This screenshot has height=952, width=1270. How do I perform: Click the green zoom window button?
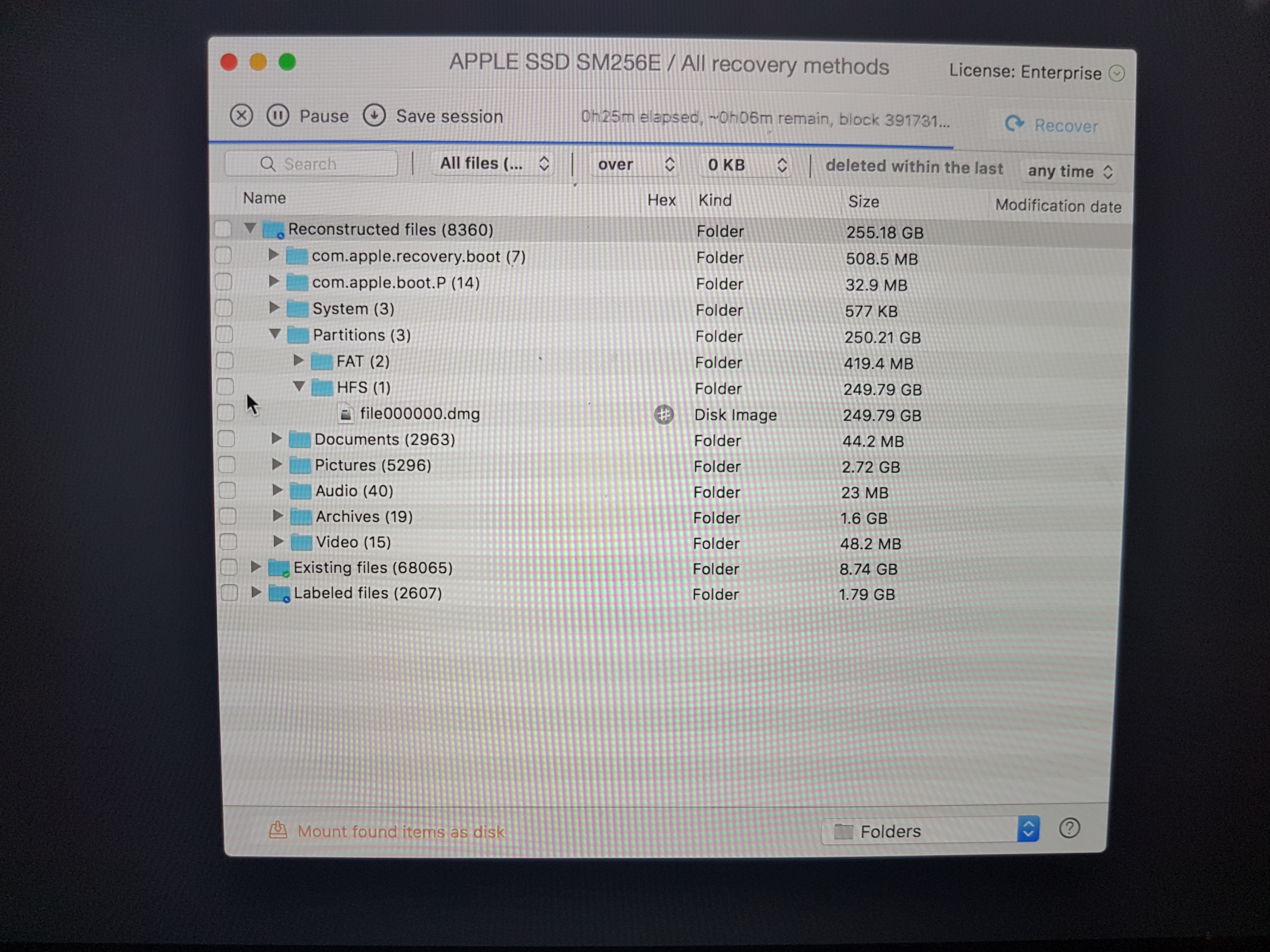click(287, 61)
